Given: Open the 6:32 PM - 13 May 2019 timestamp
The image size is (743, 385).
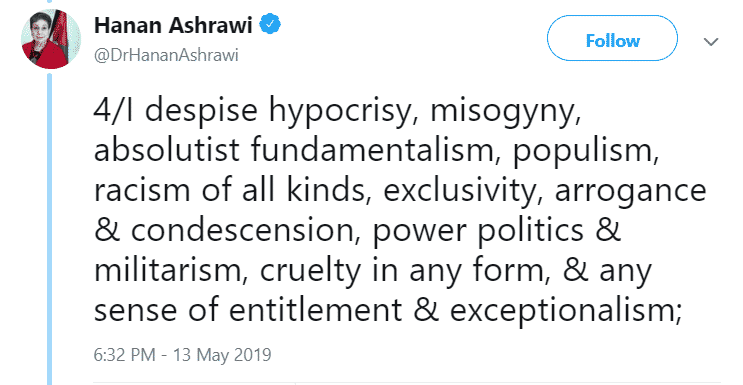Looking at the screenshot, I should pos(182,355).
